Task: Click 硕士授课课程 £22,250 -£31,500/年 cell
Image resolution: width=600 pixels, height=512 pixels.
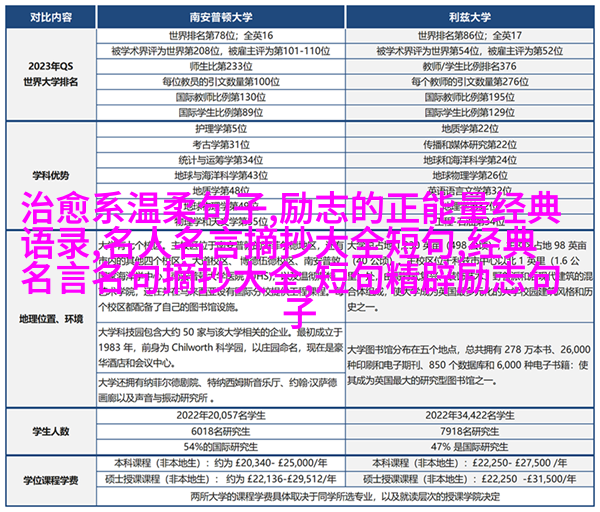Action: 470,479
